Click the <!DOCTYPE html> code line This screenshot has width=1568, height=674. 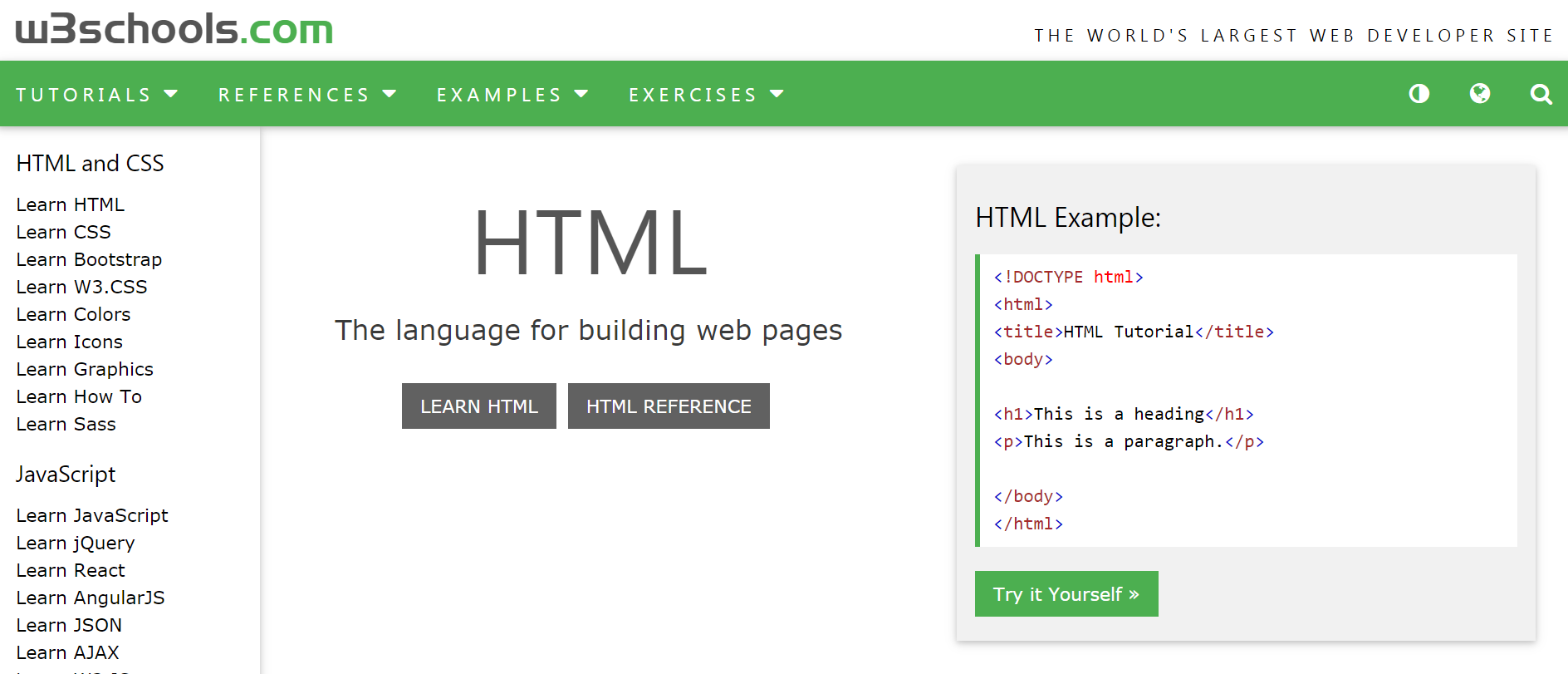click(1069, 277)
